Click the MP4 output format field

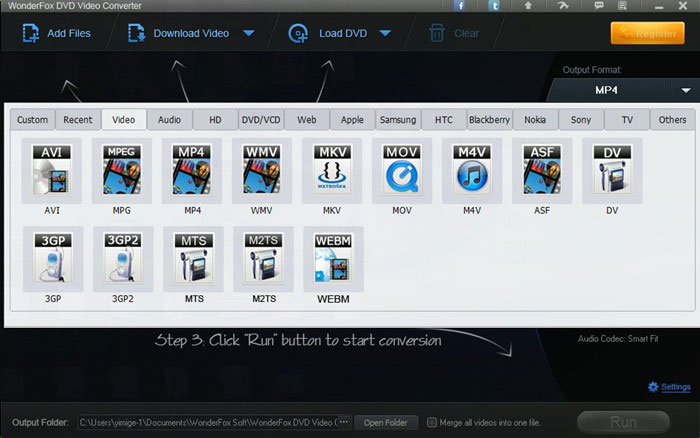click(609, 90)
